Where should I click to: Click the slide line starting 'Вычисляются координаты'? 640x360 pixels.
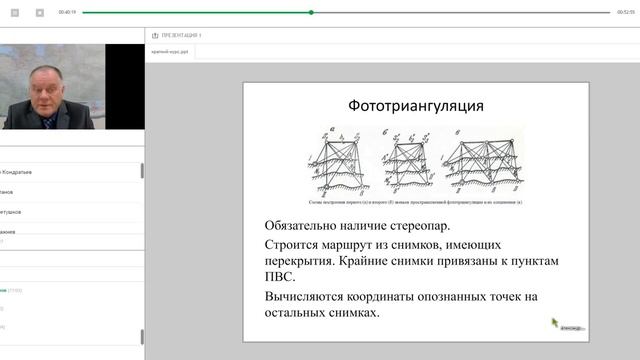[x=401, y=304]
